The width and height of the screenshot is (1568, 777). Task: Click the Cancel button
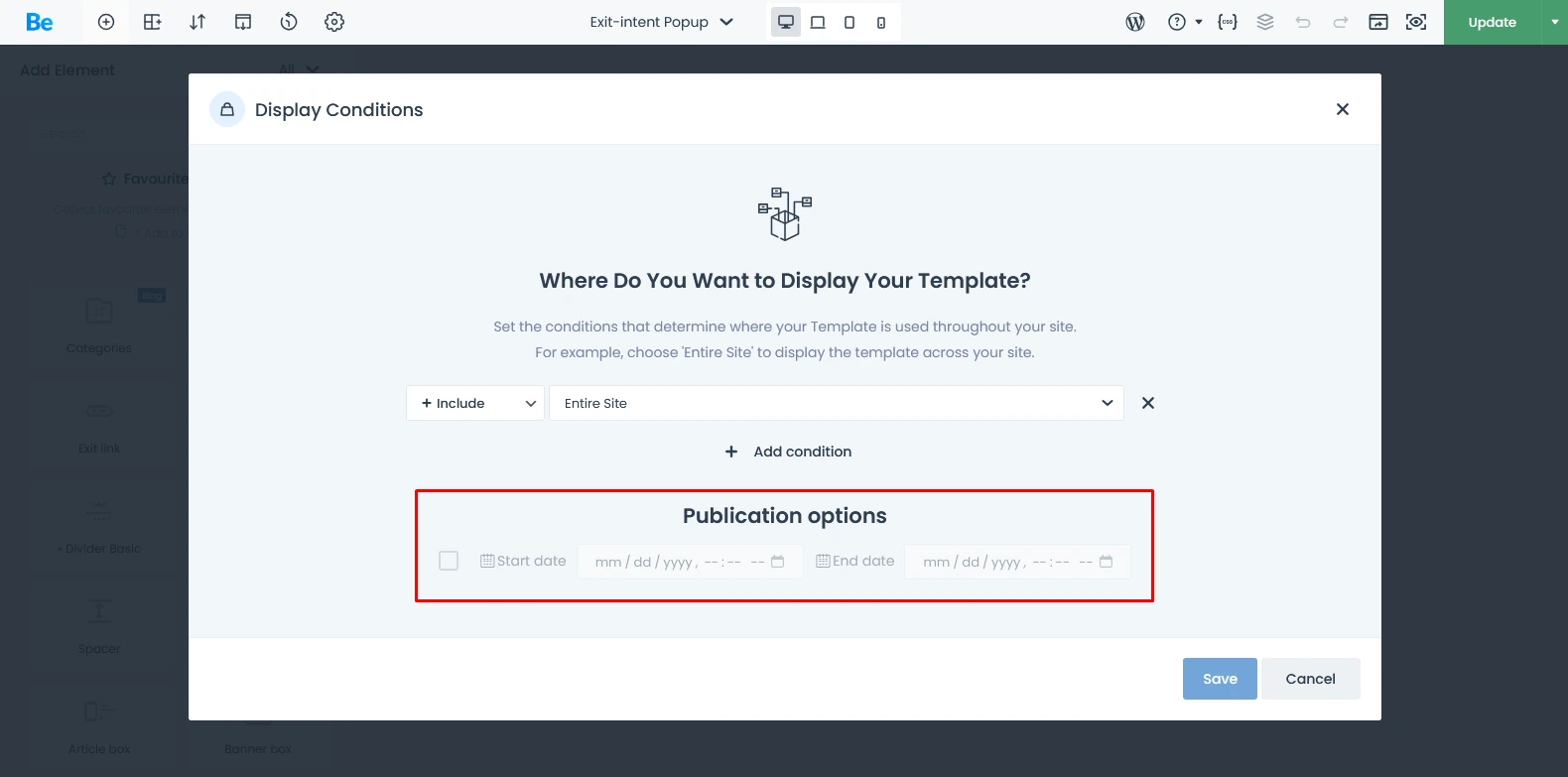[1310, 679]
